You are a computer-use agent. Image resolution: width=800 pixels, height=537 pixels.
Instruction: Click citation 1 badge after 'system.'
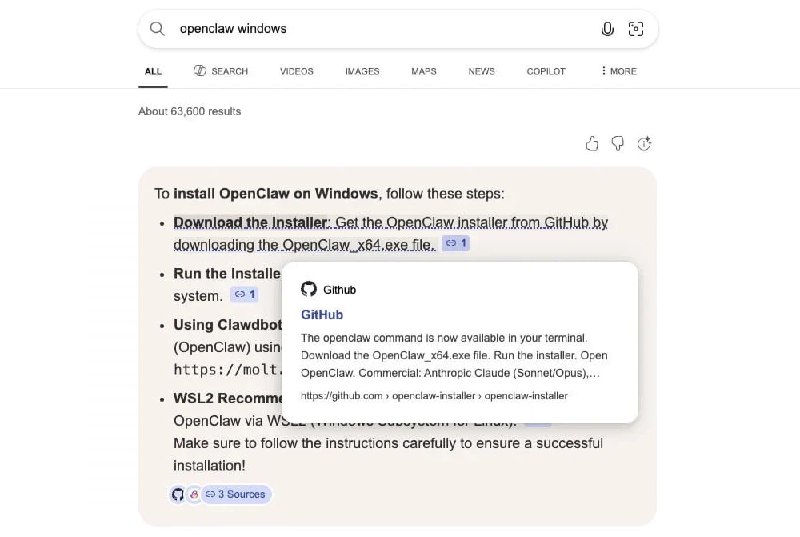tap(244, 294)
